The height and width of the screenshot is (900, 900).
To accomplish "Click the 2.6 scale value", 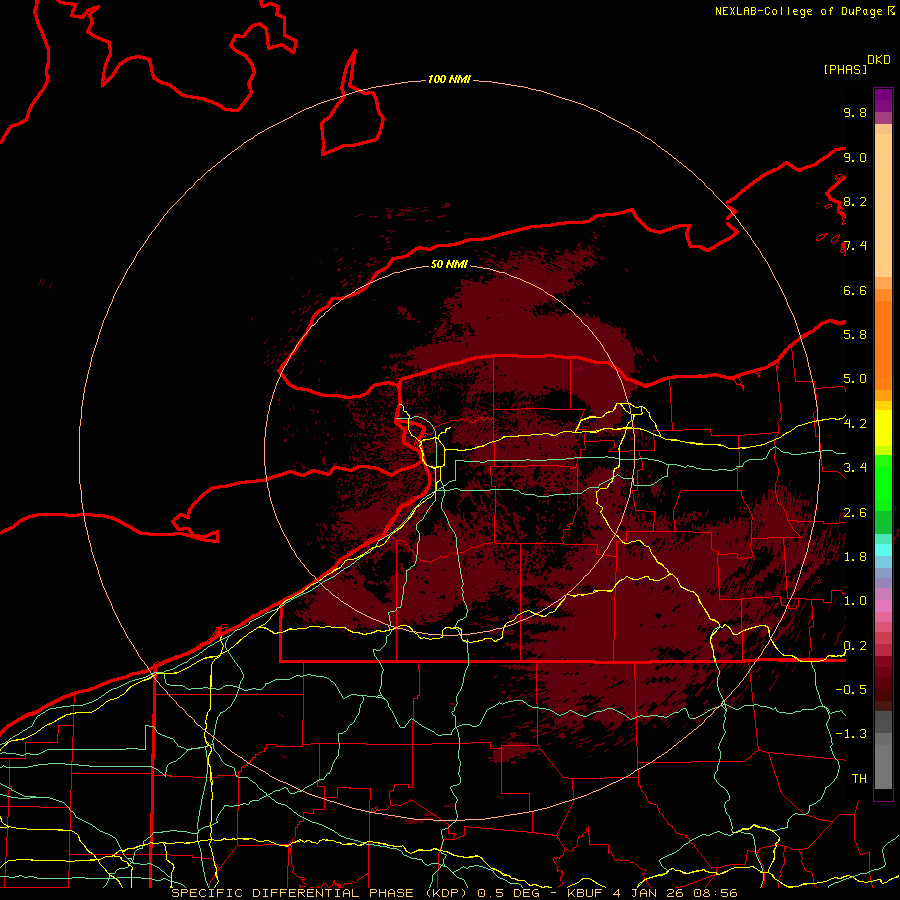I will point(855,513).
